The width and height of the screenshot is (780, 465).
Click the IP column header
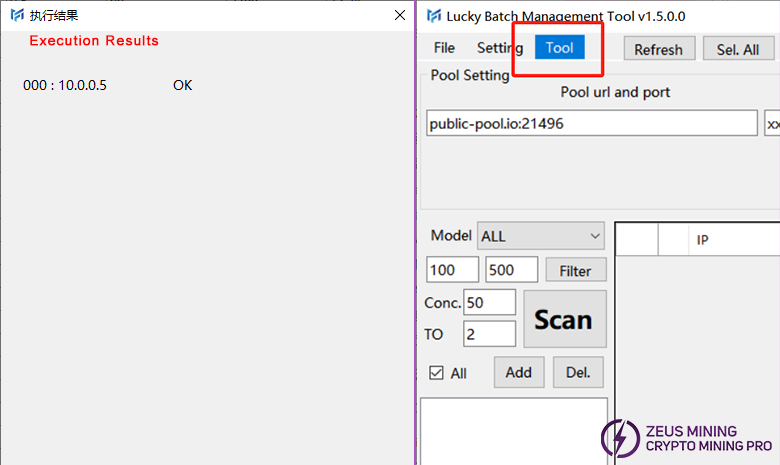click(x=703, y=241)
